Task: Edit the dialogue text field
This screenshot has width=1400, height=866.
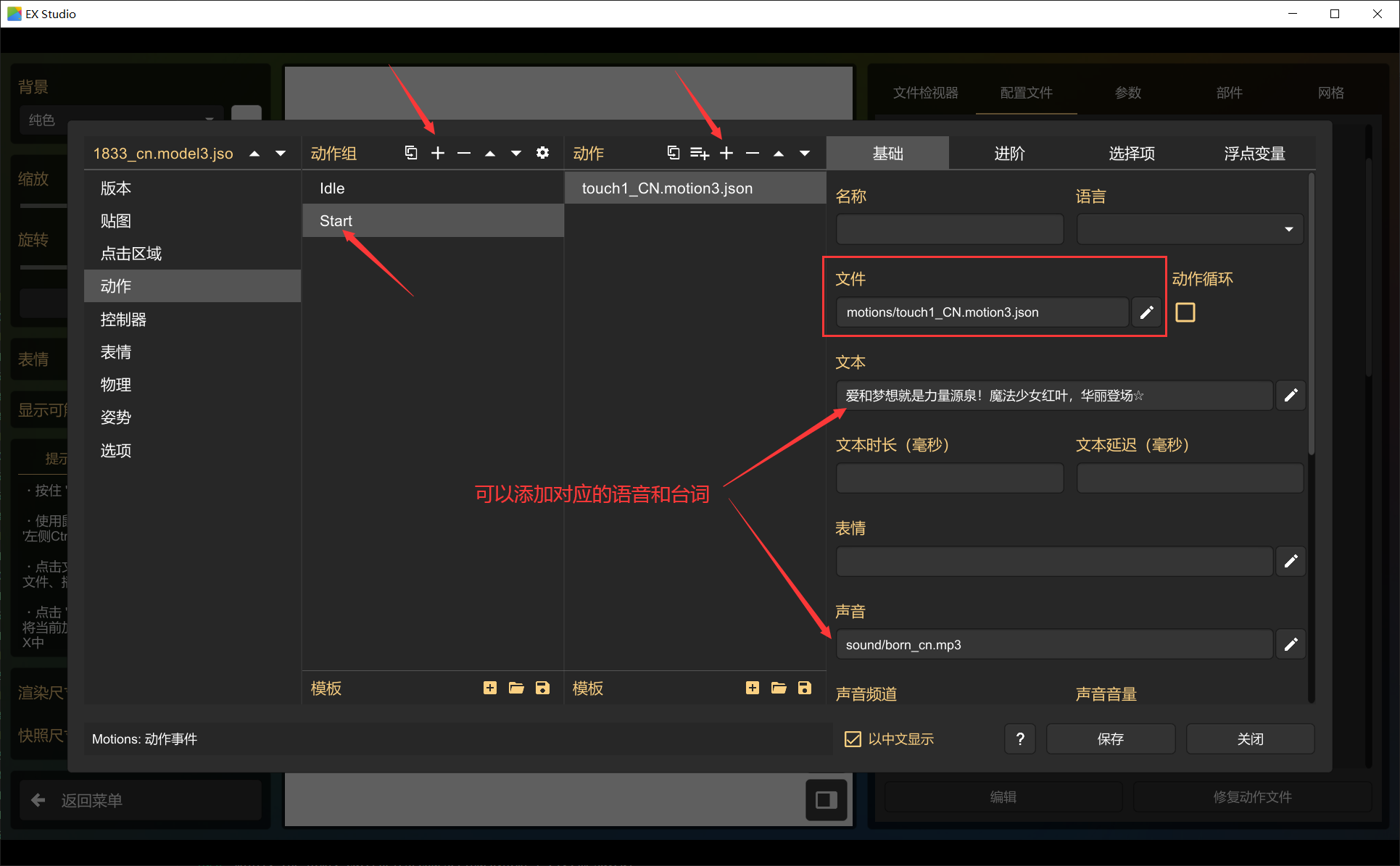Action: click(1291, 396)
